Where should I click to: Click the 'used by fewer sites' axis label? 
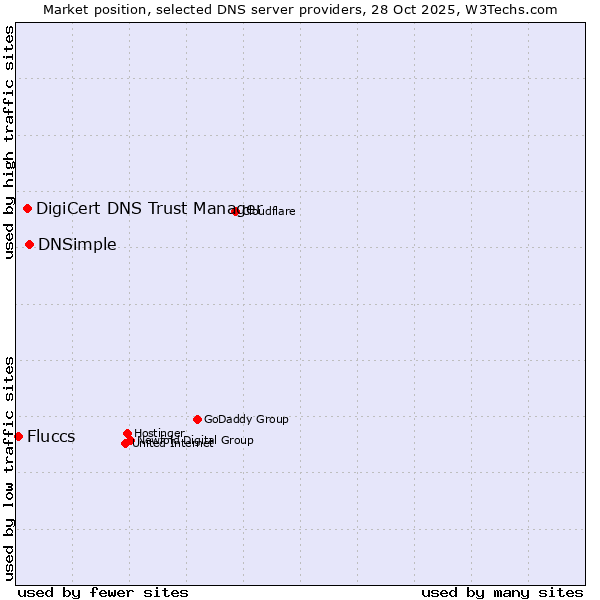(x=103, y=592)
